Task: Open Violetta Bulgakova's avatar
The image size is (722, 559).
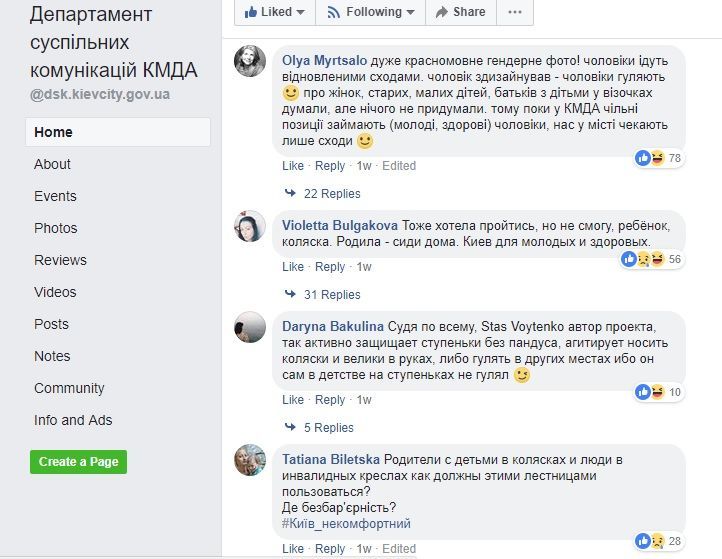Action: [249, 226]
